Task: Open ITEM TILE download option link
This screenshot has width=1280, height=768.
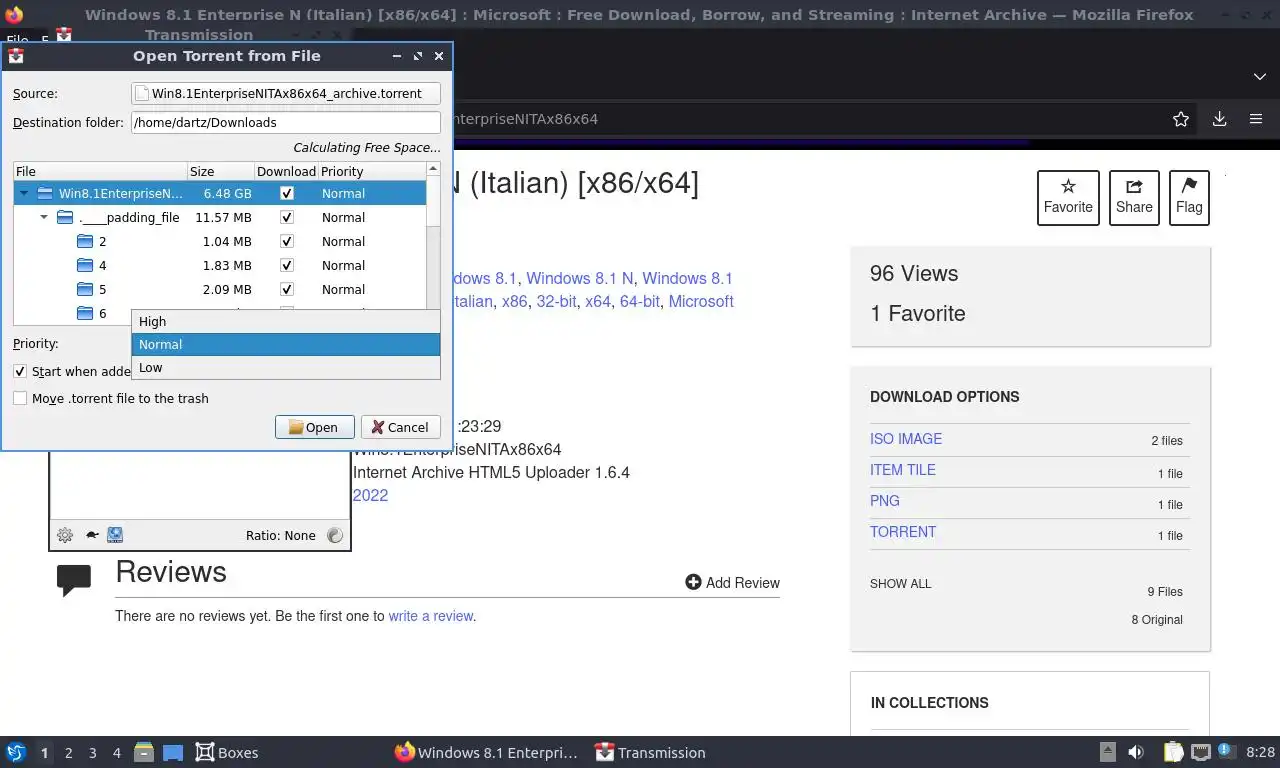Action: tap(903, 469)
